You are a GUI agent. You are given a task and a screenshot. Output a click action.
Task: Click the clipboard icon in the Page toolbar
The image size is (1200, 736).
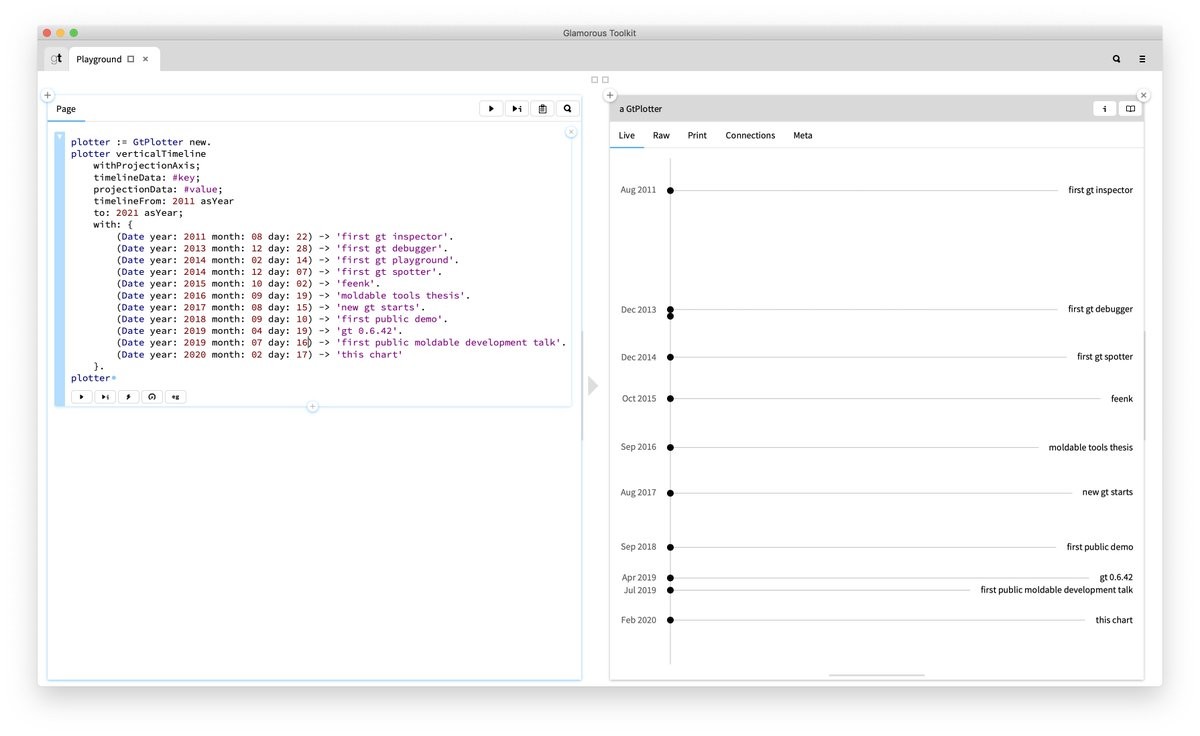[x=542, y=109]
